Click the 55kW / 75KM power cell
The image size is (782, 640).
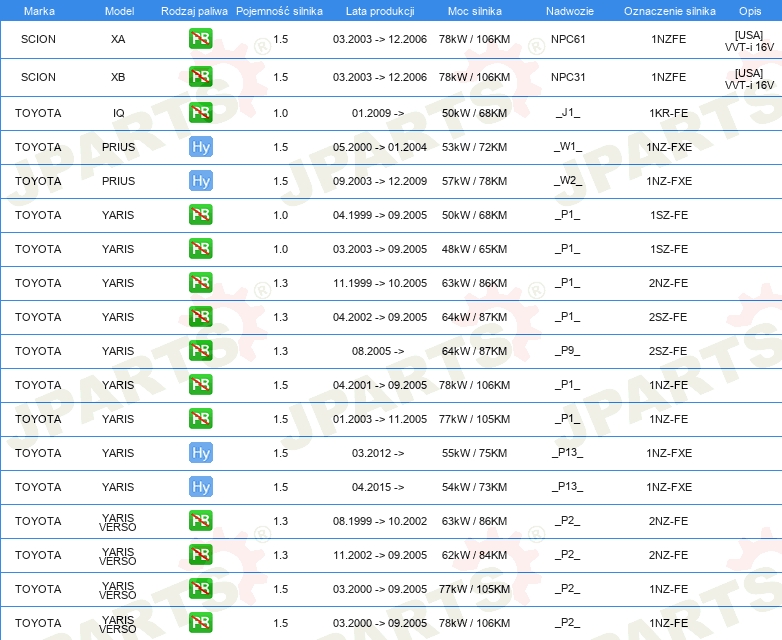pyautogui.click(x=474, y=452)
